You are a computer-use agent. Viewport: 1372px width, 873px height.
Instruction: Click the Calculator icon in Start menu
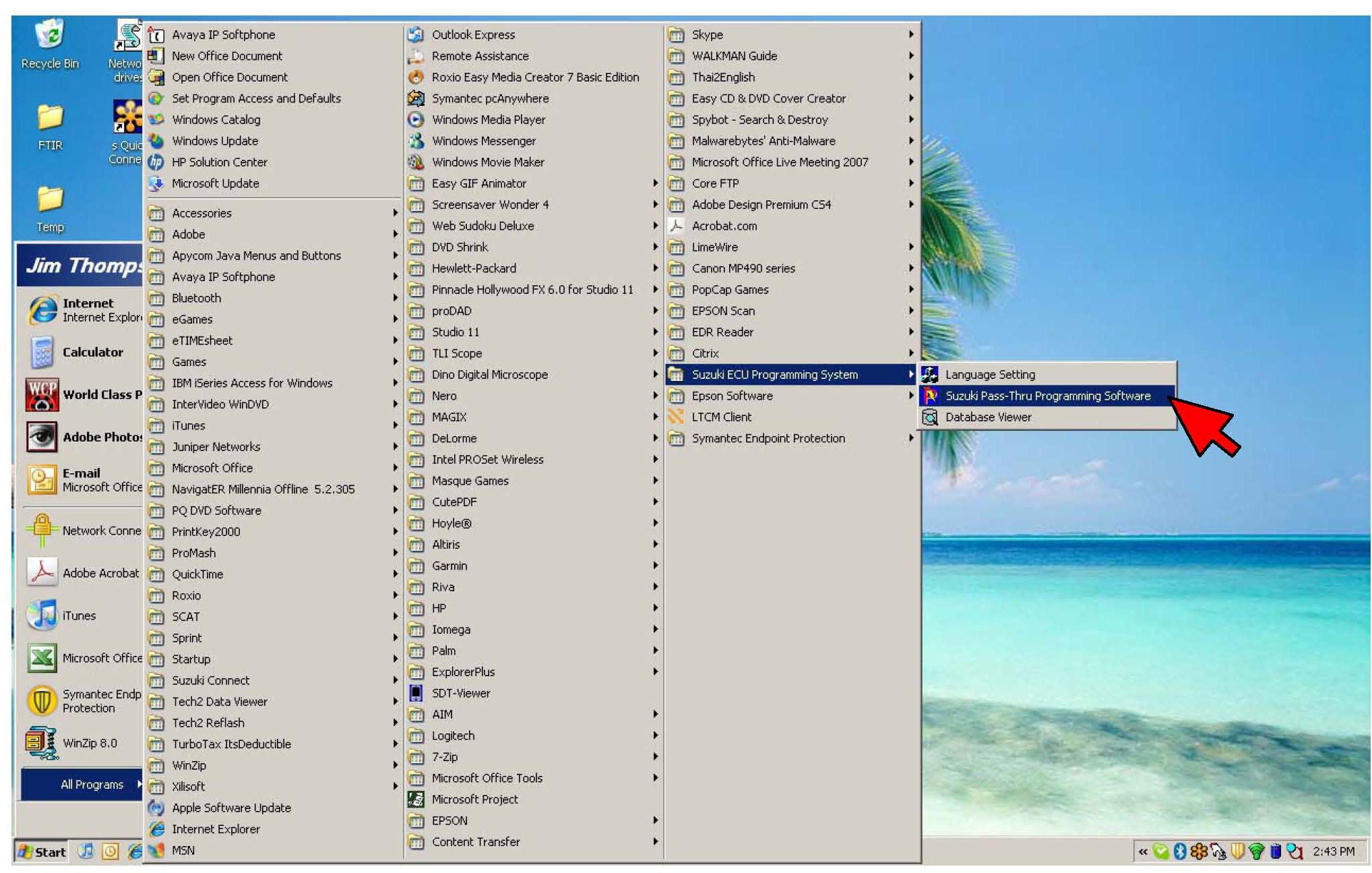point(41,352)
